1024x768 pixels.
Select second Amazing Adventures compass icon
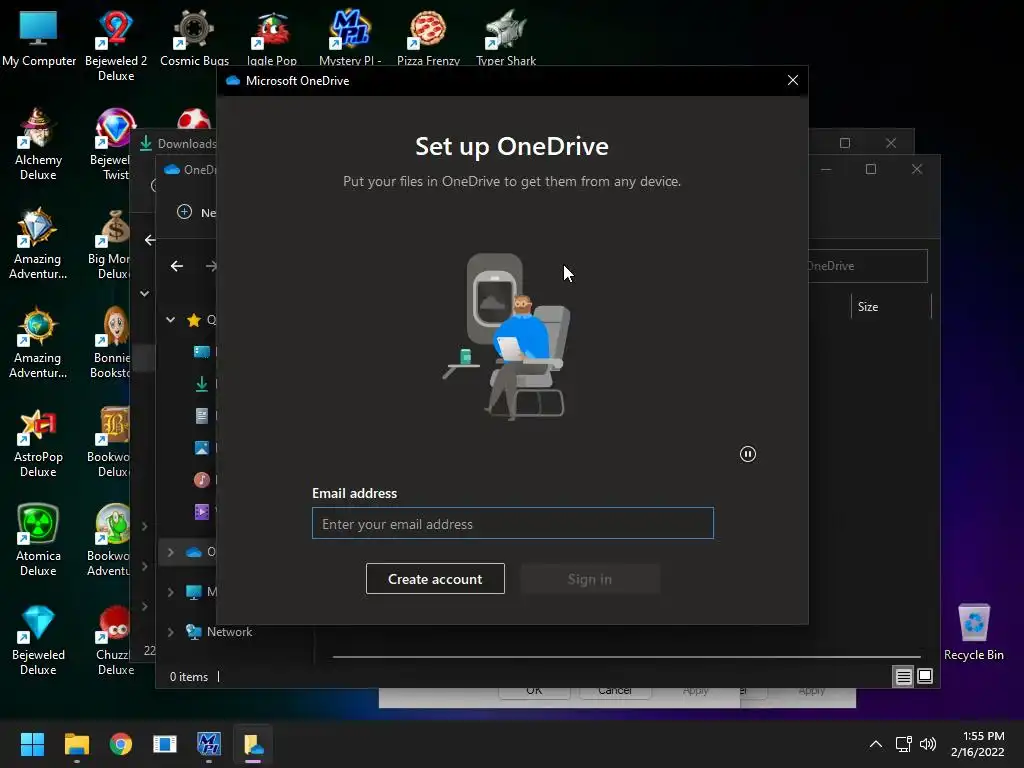(x=37, y=342)
